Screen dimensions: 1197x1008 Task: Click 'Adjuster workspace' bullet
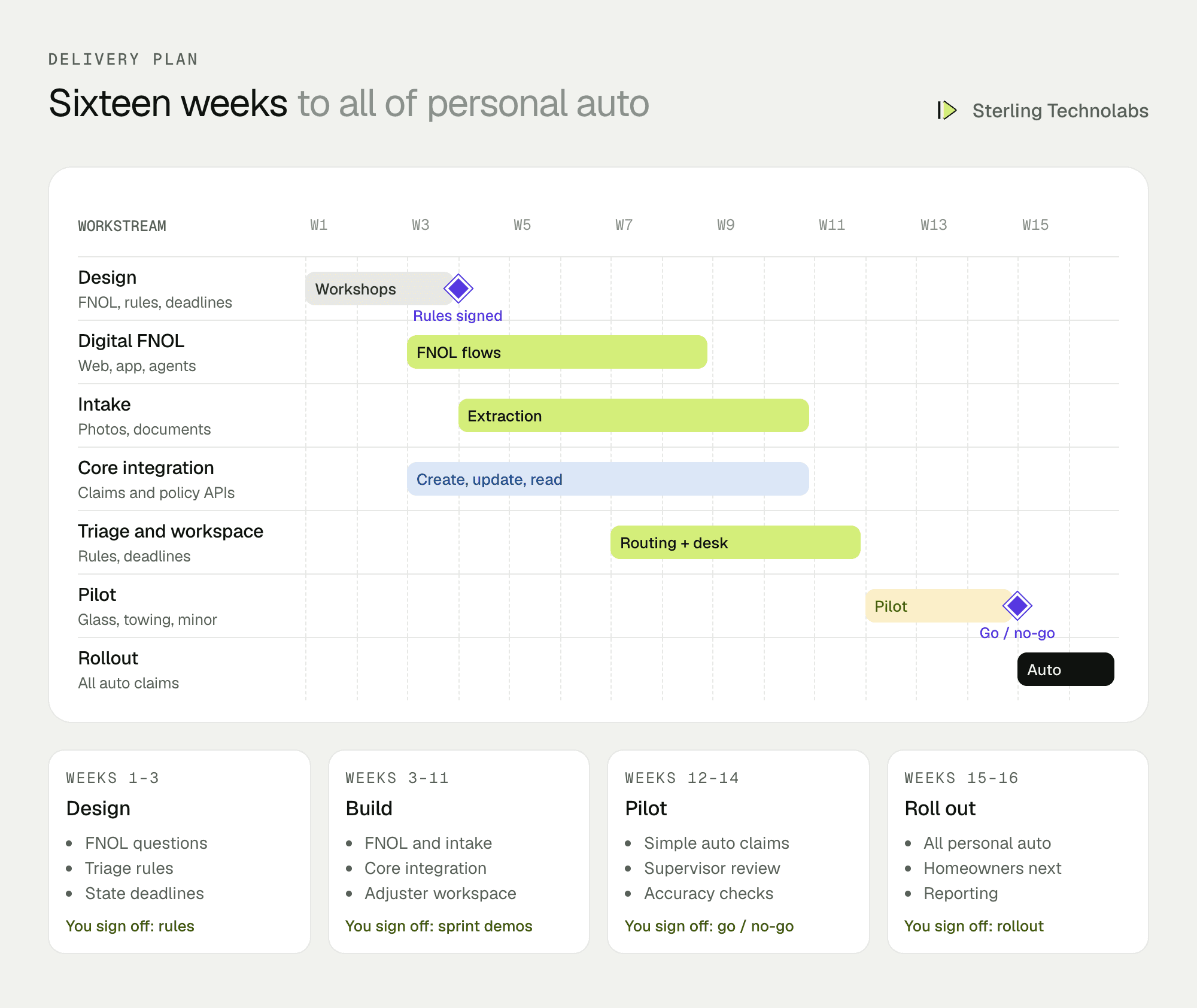(440, 893)
